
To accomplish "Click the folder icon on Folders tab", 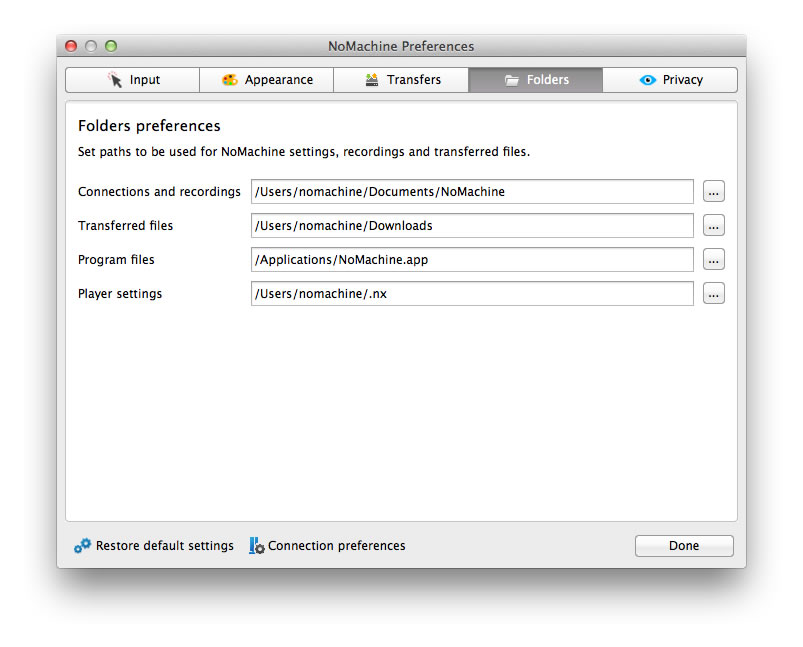I will coord(512,80).
